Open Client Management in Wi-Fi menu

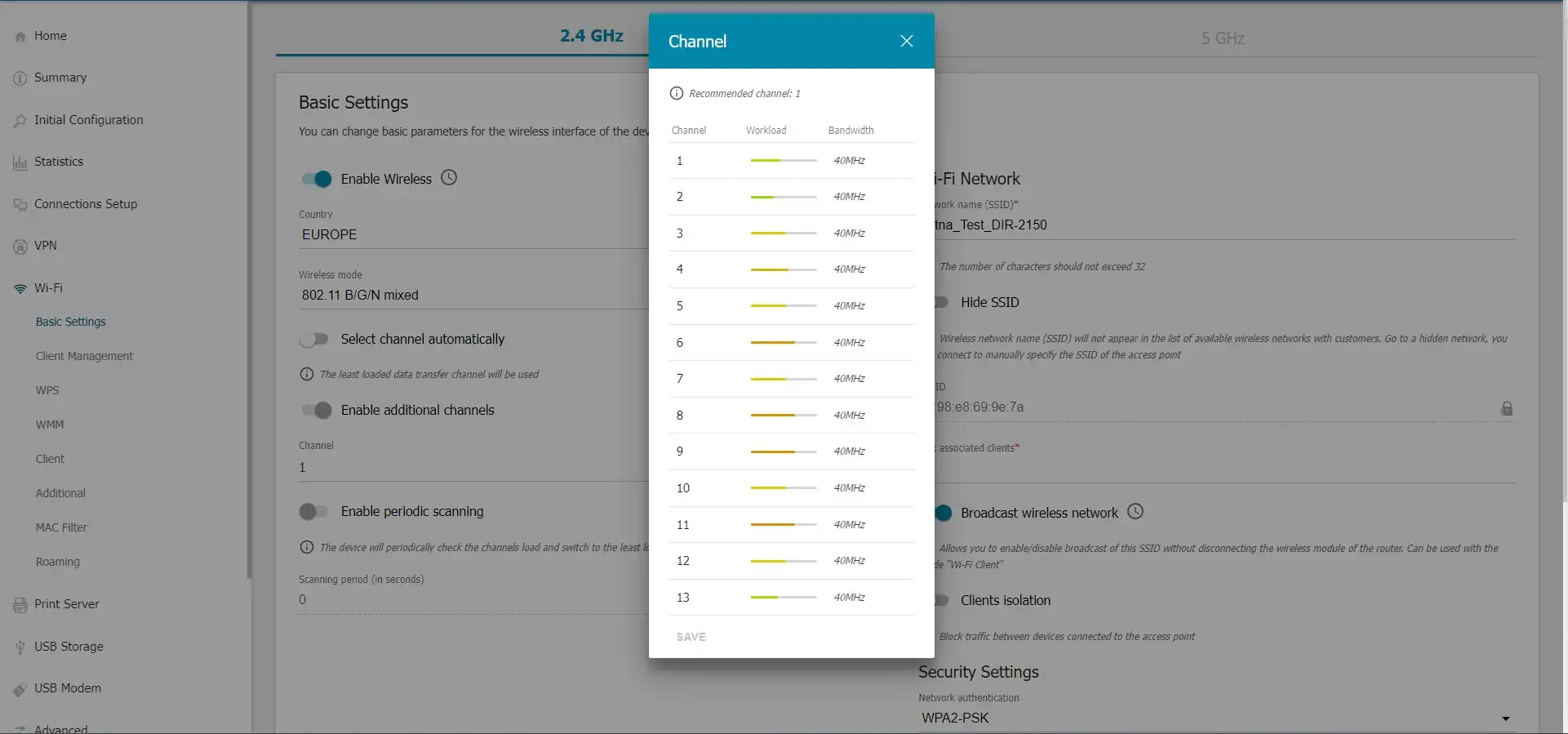pyautogui.click(x=84, y=356)
